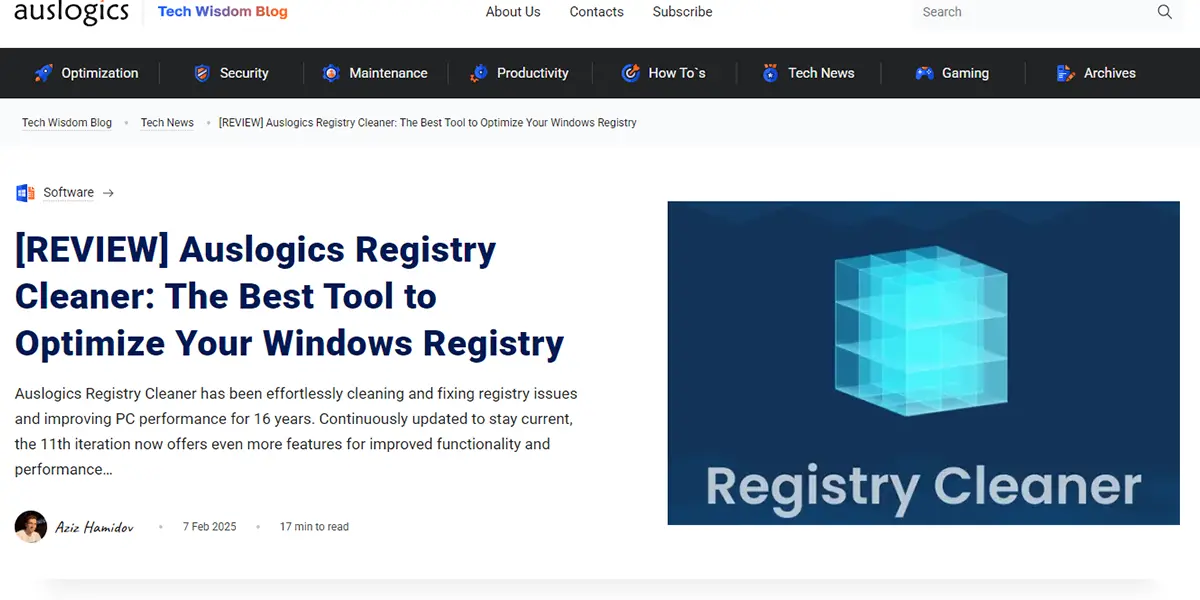Click the Registry Cleaner featured image

coord(923,362)
